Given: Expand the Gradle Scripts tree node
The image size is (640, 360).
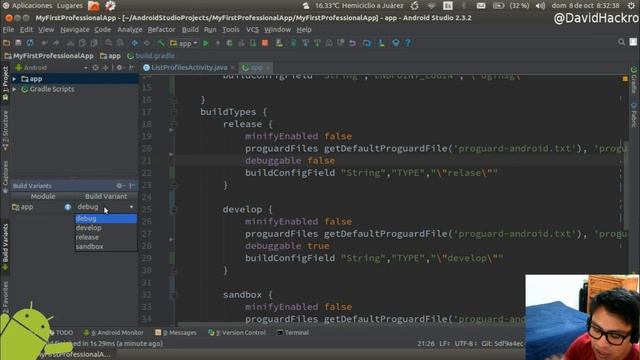Looking at the screenshot, I should click(14, 89).
